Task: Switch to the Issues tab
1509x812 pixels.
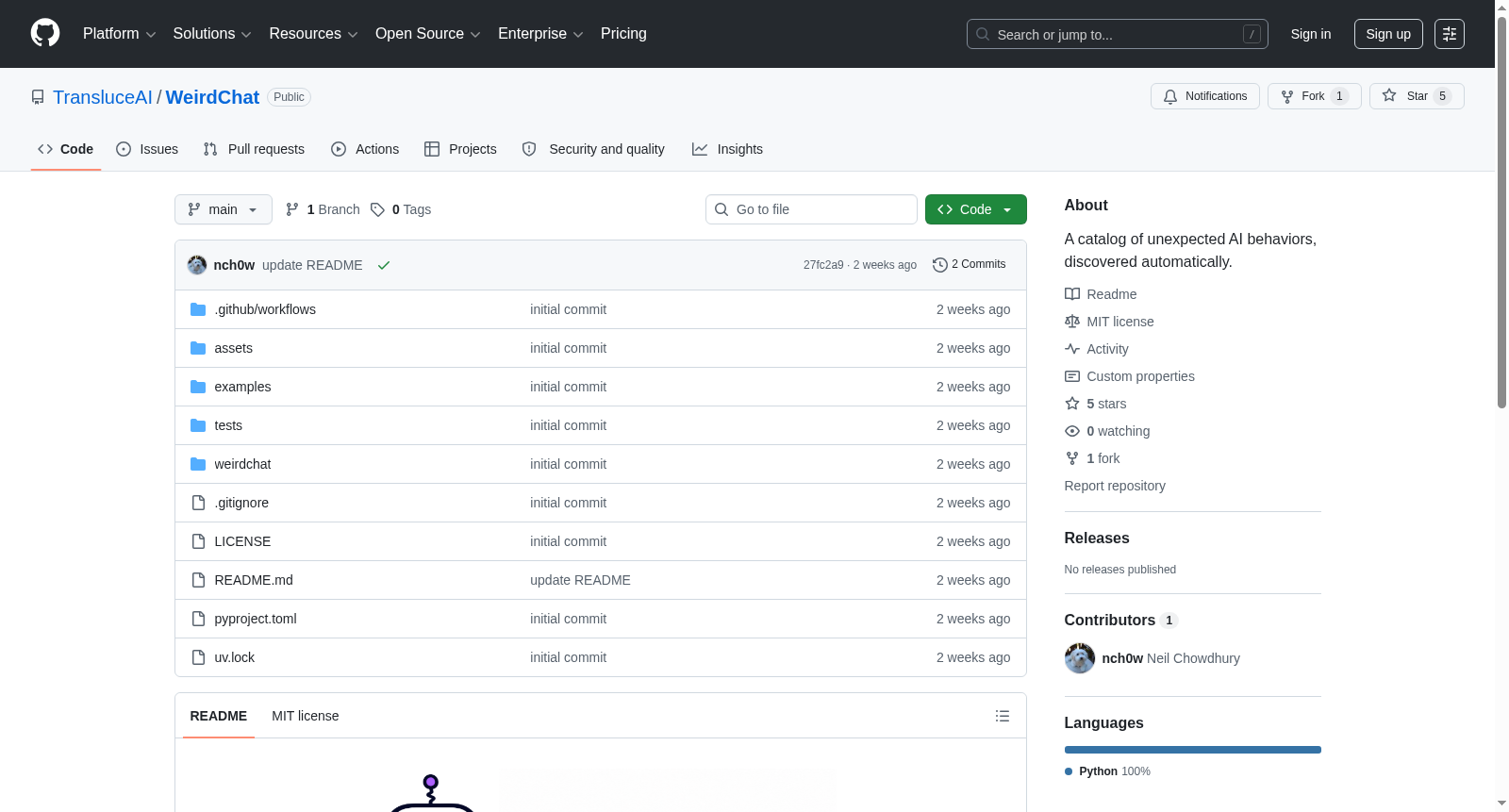Action: (147, 149)
